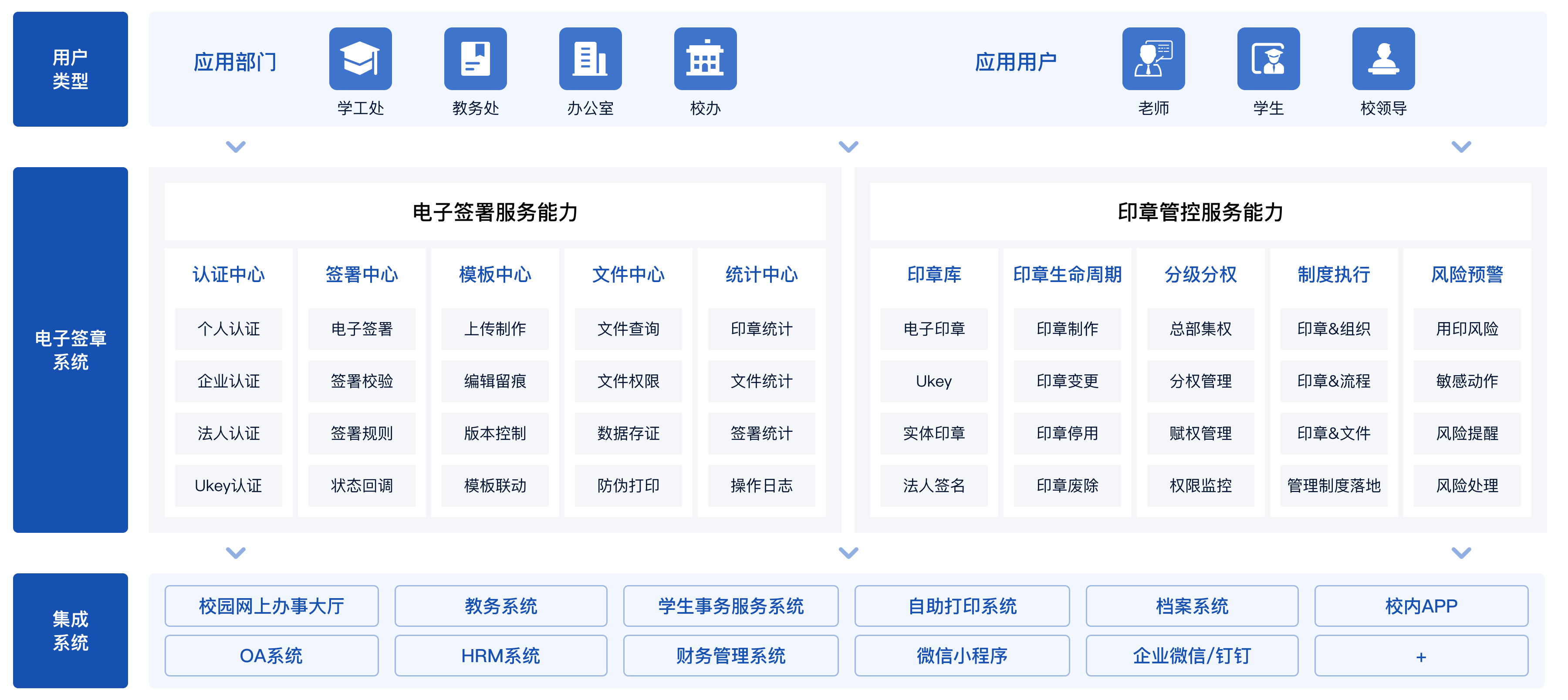This screenshot has width=1568, height=700.
Task: Select the 办公室 building icon
Action: click(591, 59)
